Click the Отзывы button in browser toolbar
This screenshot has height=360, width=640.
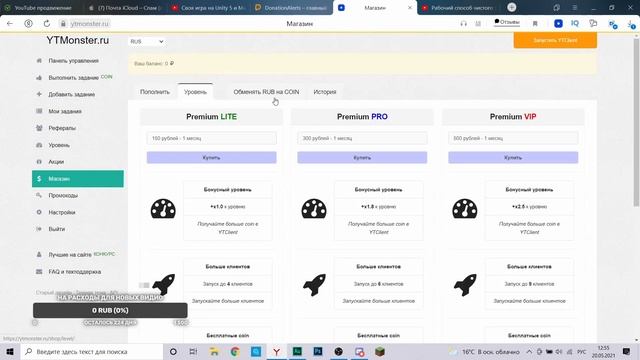tap(507, 22)
